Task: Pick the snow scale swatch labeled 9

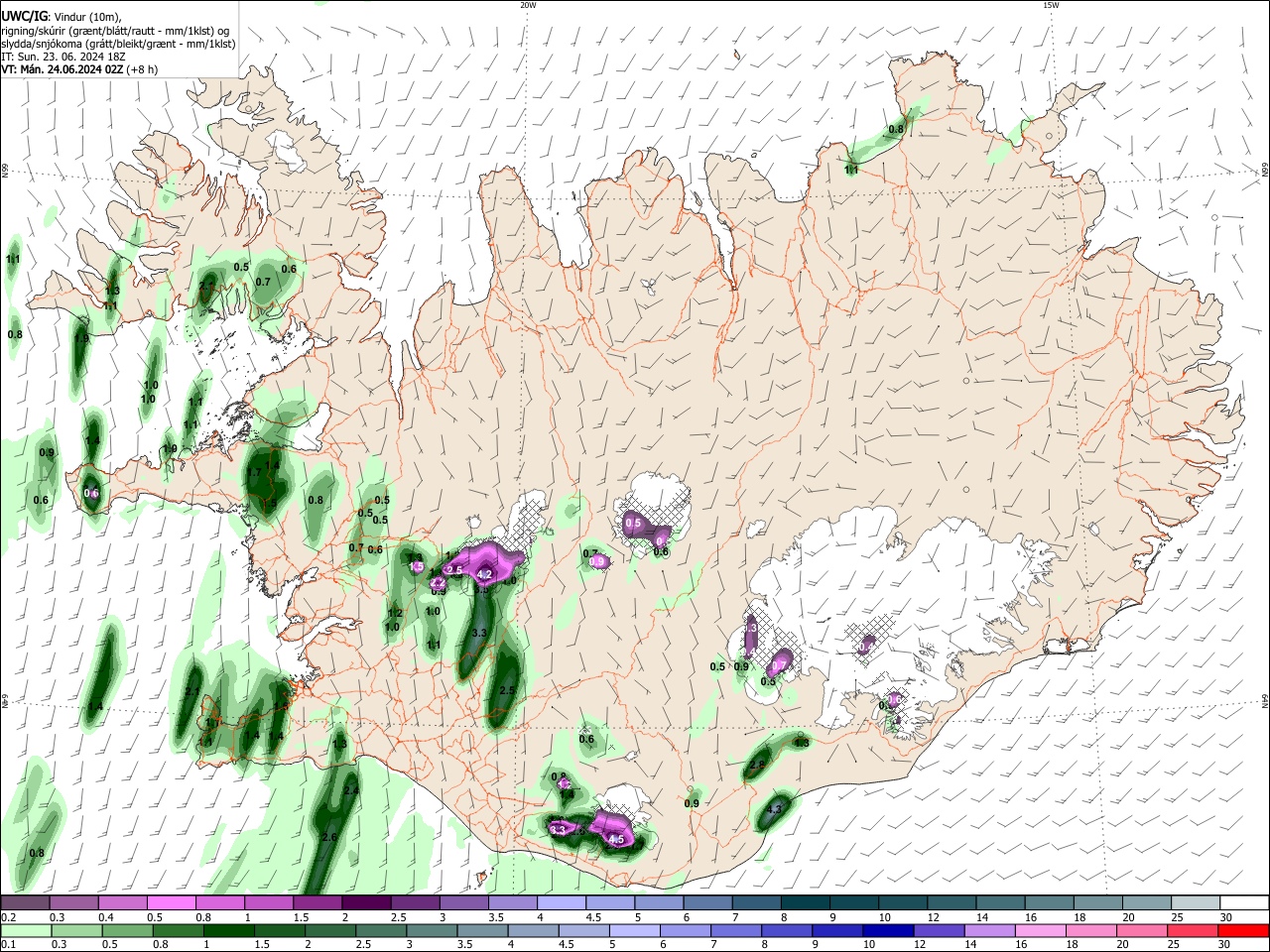Action: click(x=852, y=903)
